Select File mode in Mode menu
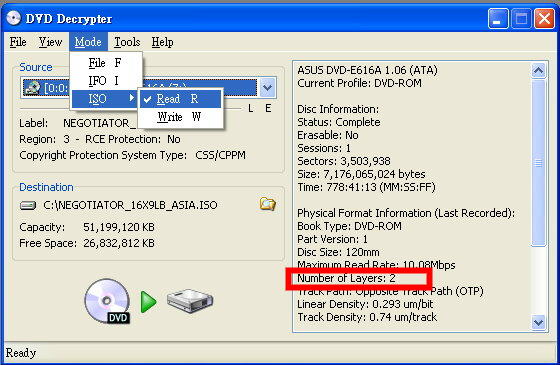Viewport: 560px width, 365px height. point(106,63)
